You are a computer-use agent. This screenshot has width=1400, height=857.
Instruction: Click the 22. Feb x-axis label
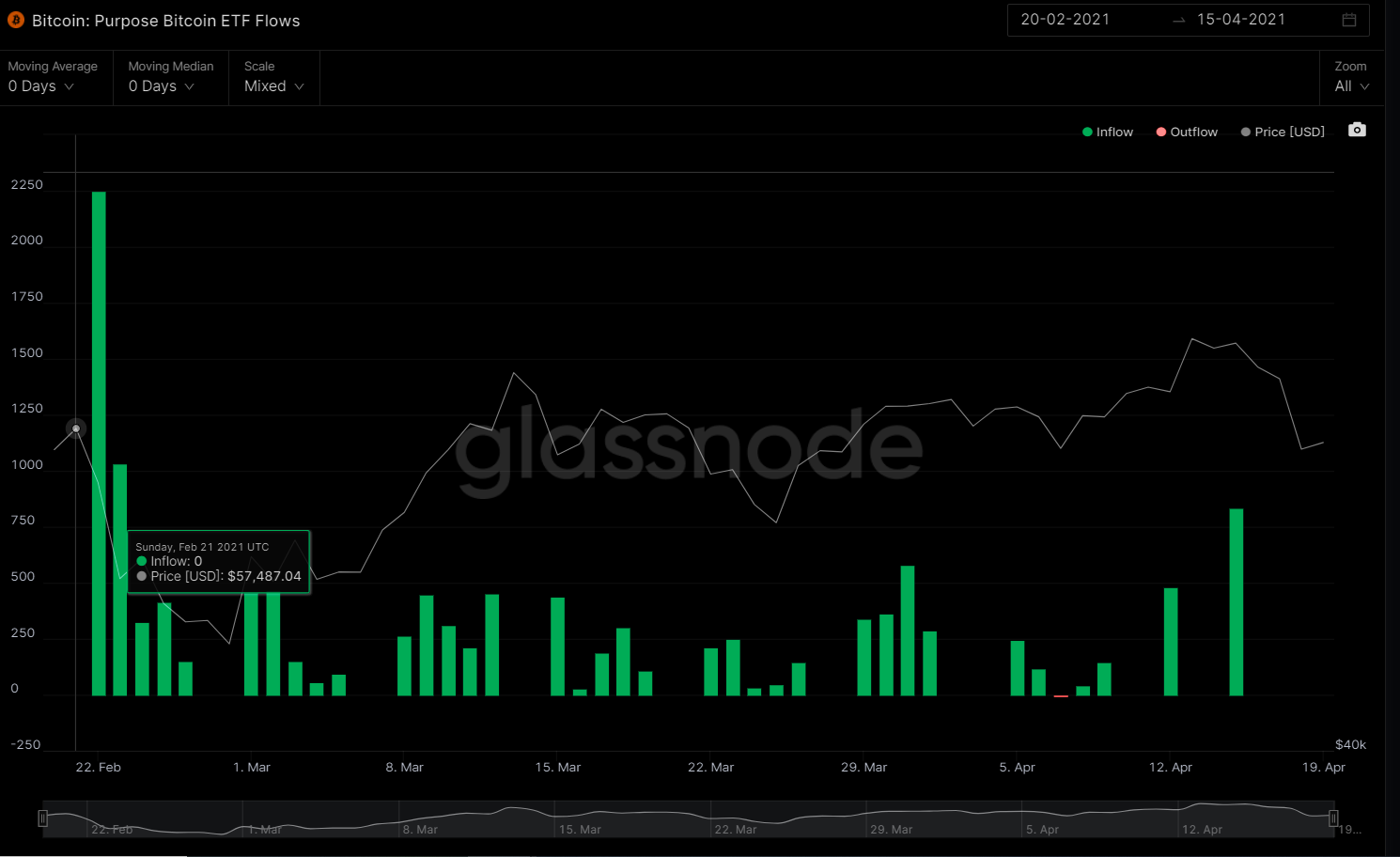tap(98, 767)
